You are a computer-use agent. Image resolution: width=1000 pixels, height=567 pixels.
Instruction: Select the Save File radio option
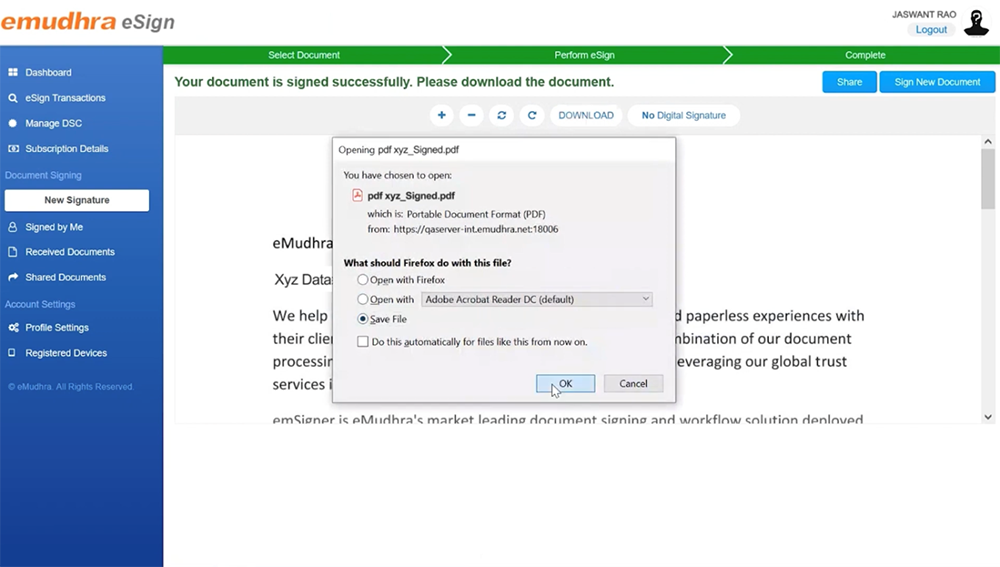coord(363,319)
